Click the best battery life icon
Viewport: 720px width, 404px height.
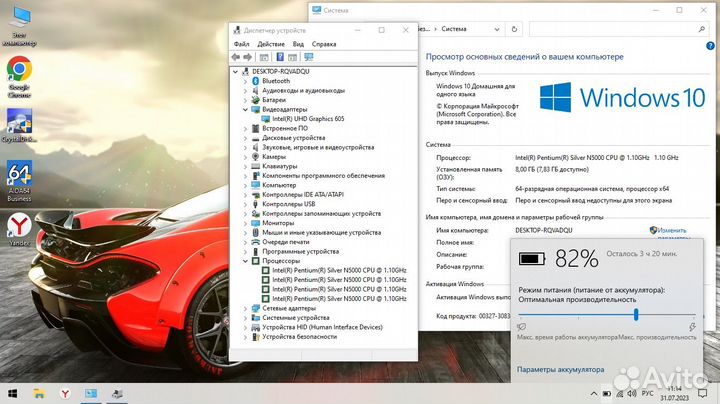pos(522,327)
